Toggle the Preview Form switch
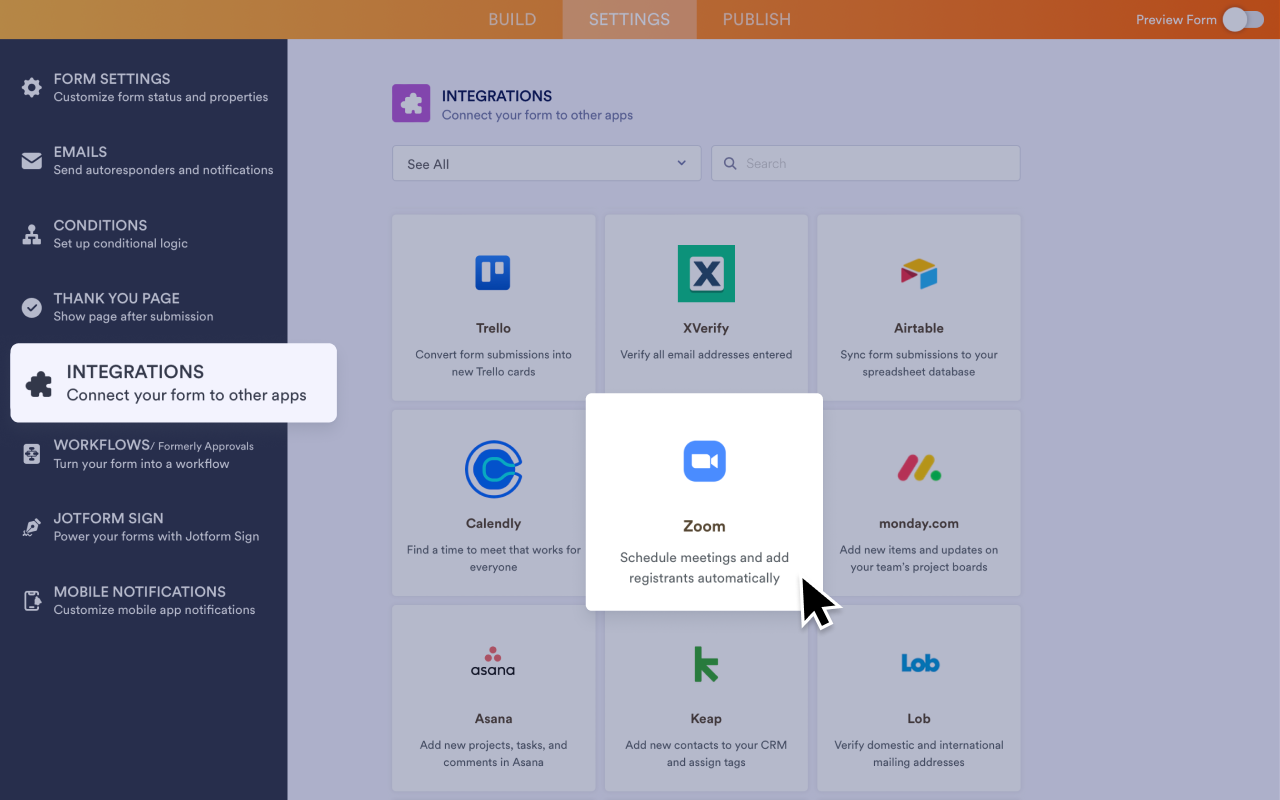This screenshot has height=800, width=1280. [1243, 19]
